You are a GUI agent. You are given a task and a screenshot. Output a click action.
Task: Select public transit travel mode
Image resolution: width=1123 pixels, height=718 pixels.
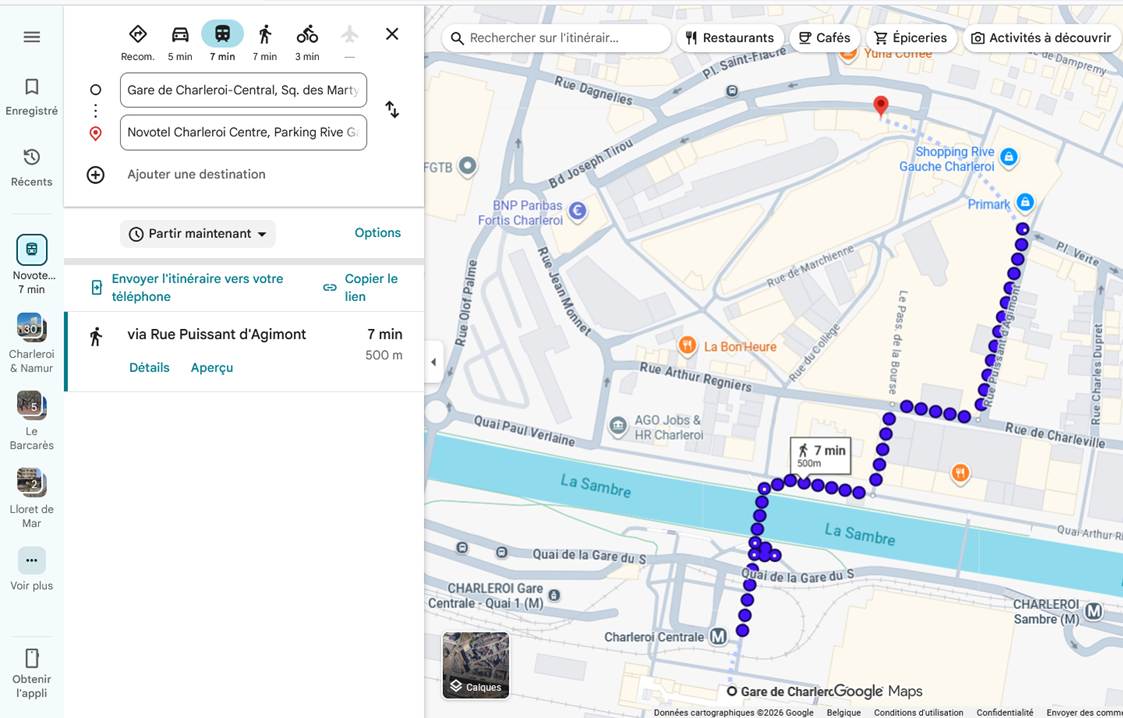click(222, 34)
